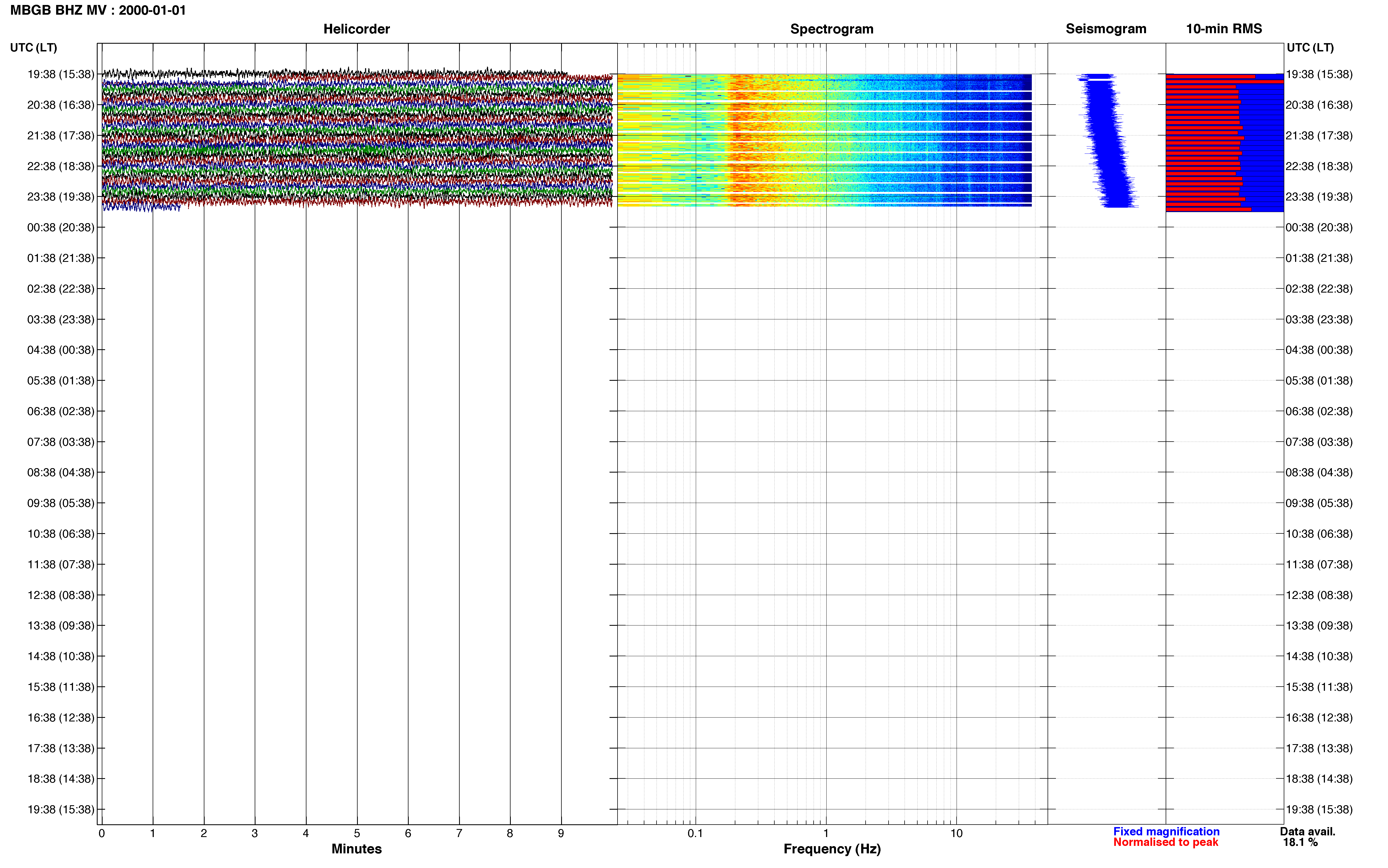Click left-axis time label '23:38 (19:38)'
The height and width of the screenshot is (868, 1388).
point(61,197)
